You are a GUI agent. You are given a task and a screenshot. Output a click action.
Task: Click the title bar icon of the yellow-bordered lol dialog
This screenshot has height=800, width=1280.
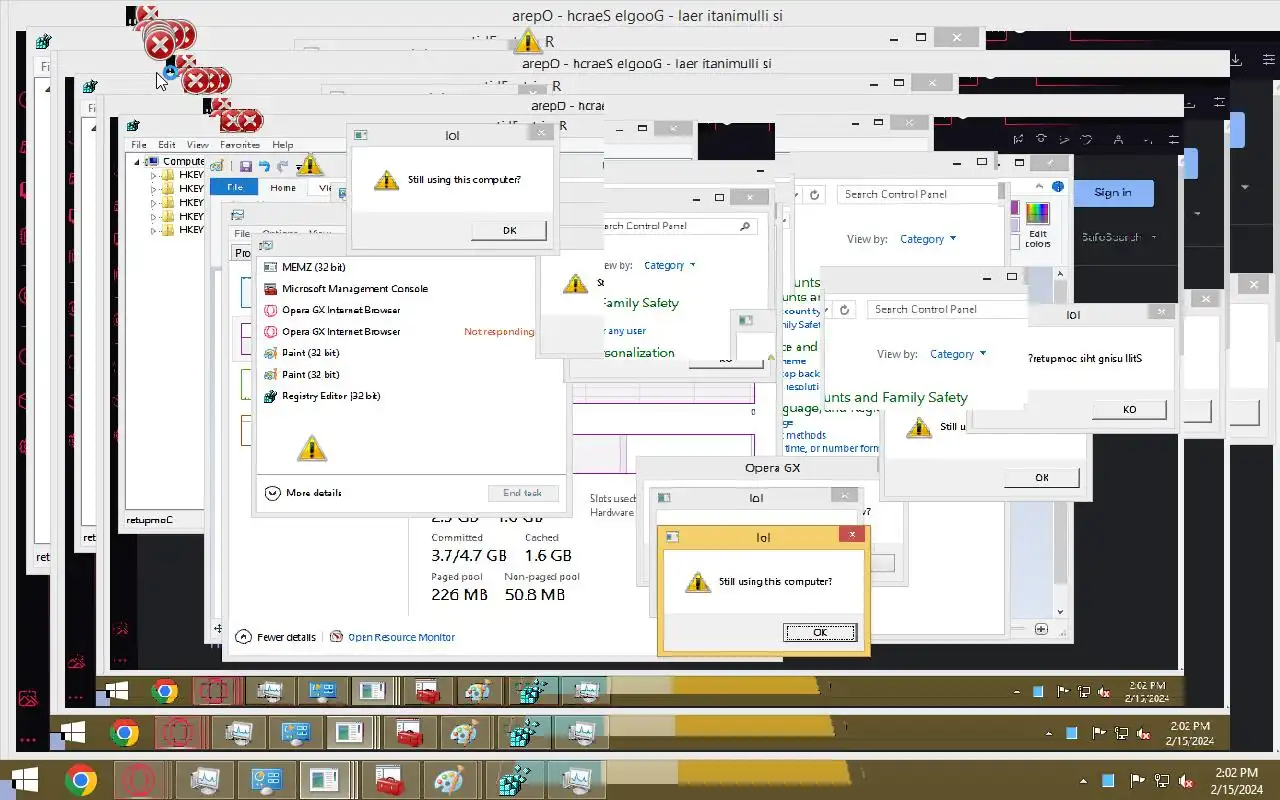click(672, 537)
